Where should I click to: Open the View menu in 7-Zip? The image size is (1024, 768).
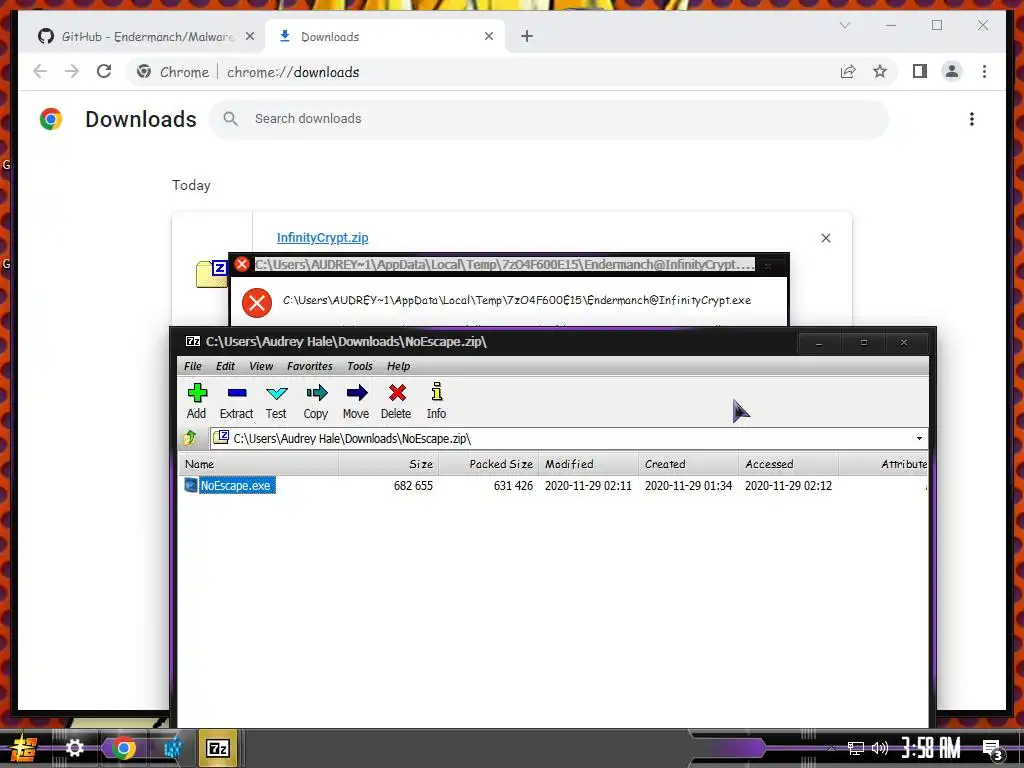(x=261, y=366)
